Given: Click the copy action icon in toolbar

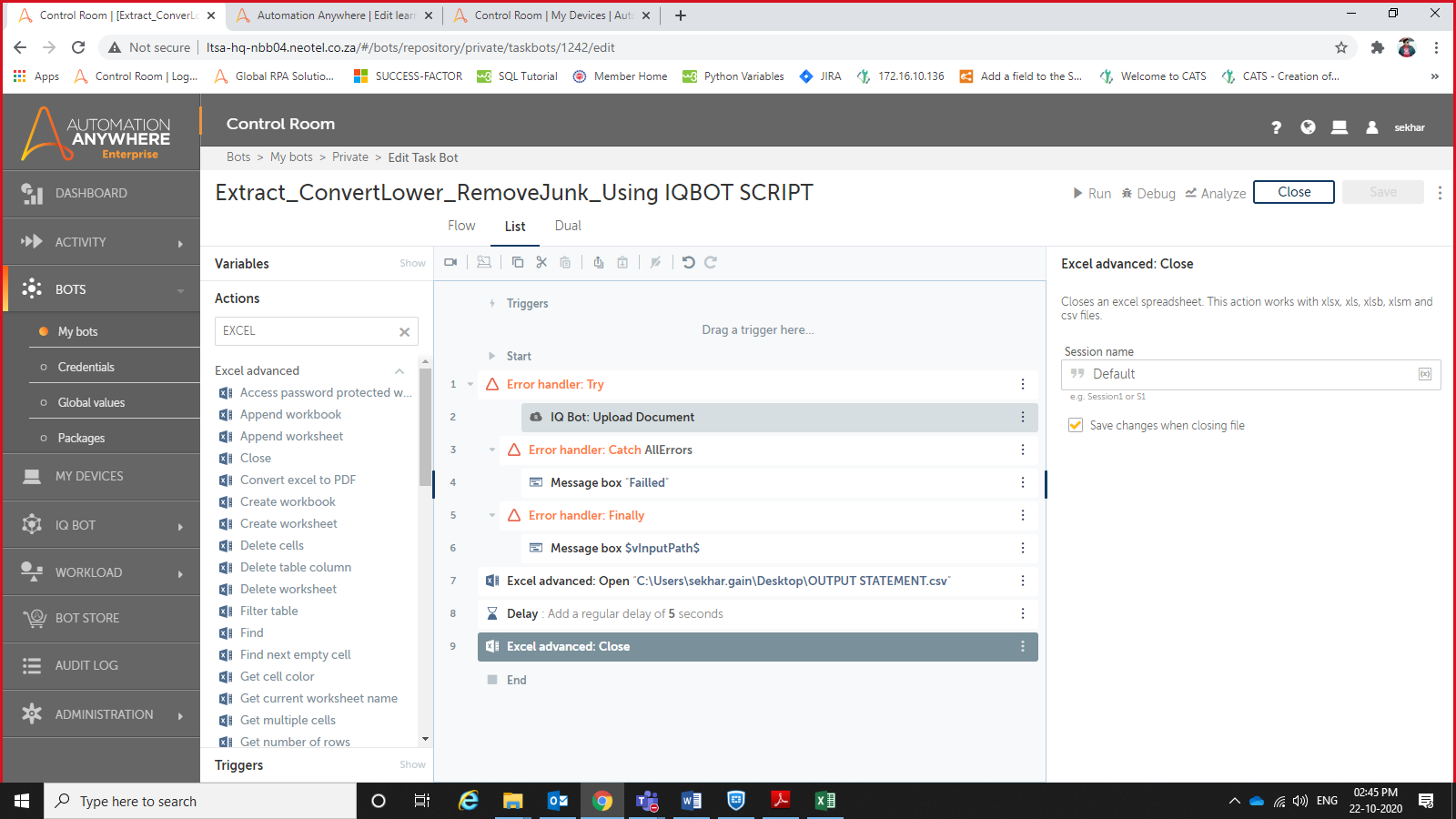Looking at the screenshot, I should coord(518,262).
